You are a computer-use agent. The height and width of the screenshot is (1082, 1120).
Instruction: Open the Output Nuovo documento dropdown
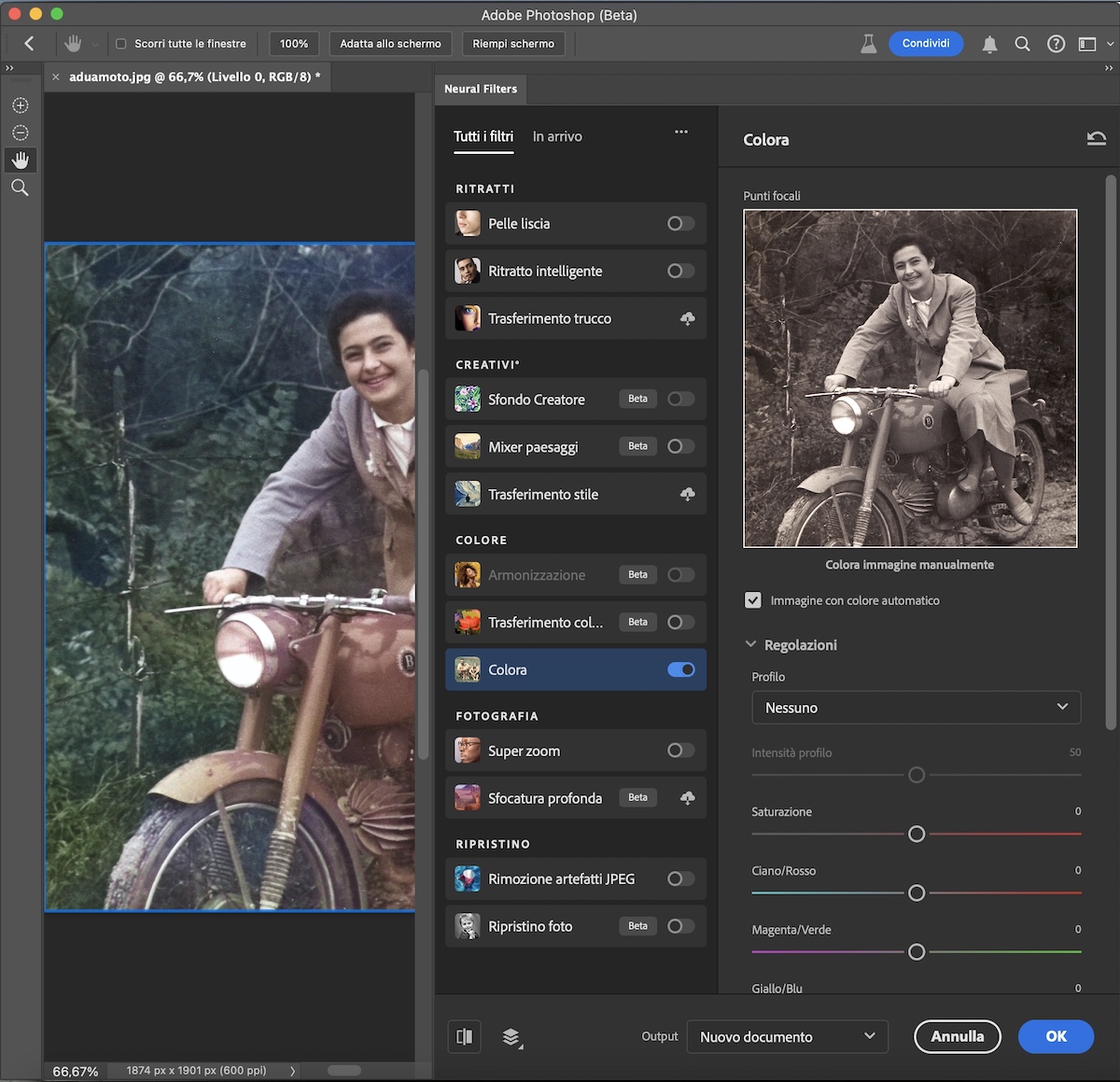tap(787, 1036)
